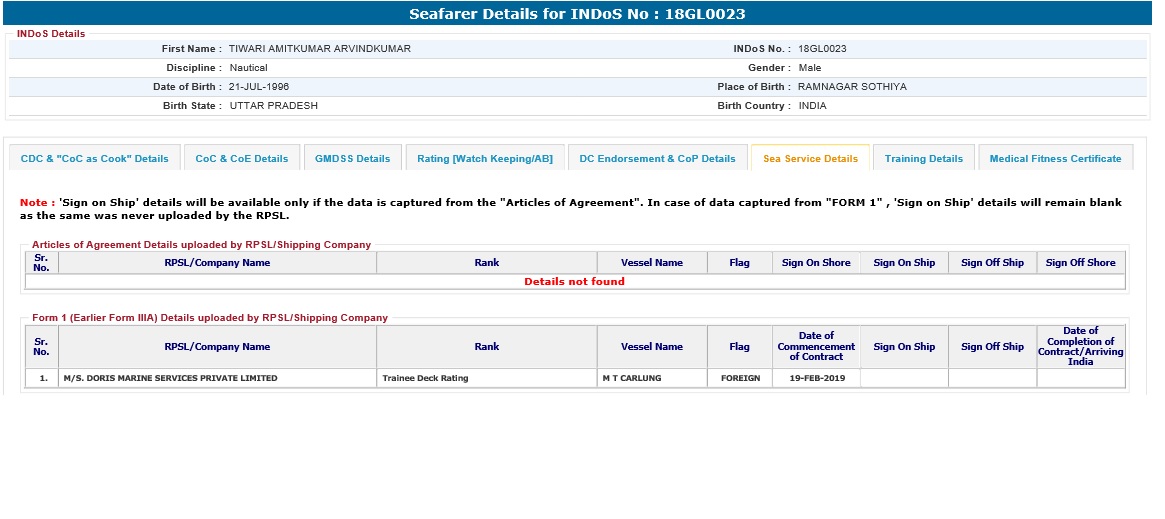Click the 19-FEB-2019 contract commencement date
This screenshot has height=519, width=1165.
(x=816, y=378)
